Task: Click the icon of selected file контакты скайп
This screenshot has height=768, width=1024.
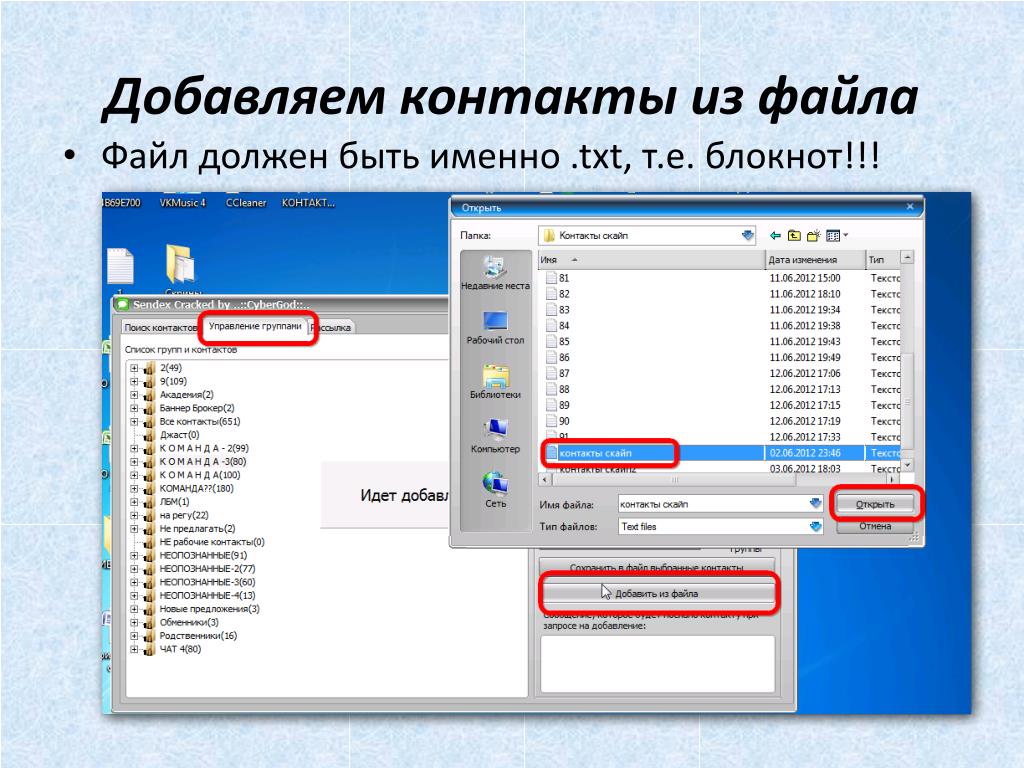Action: coord(551,453)
